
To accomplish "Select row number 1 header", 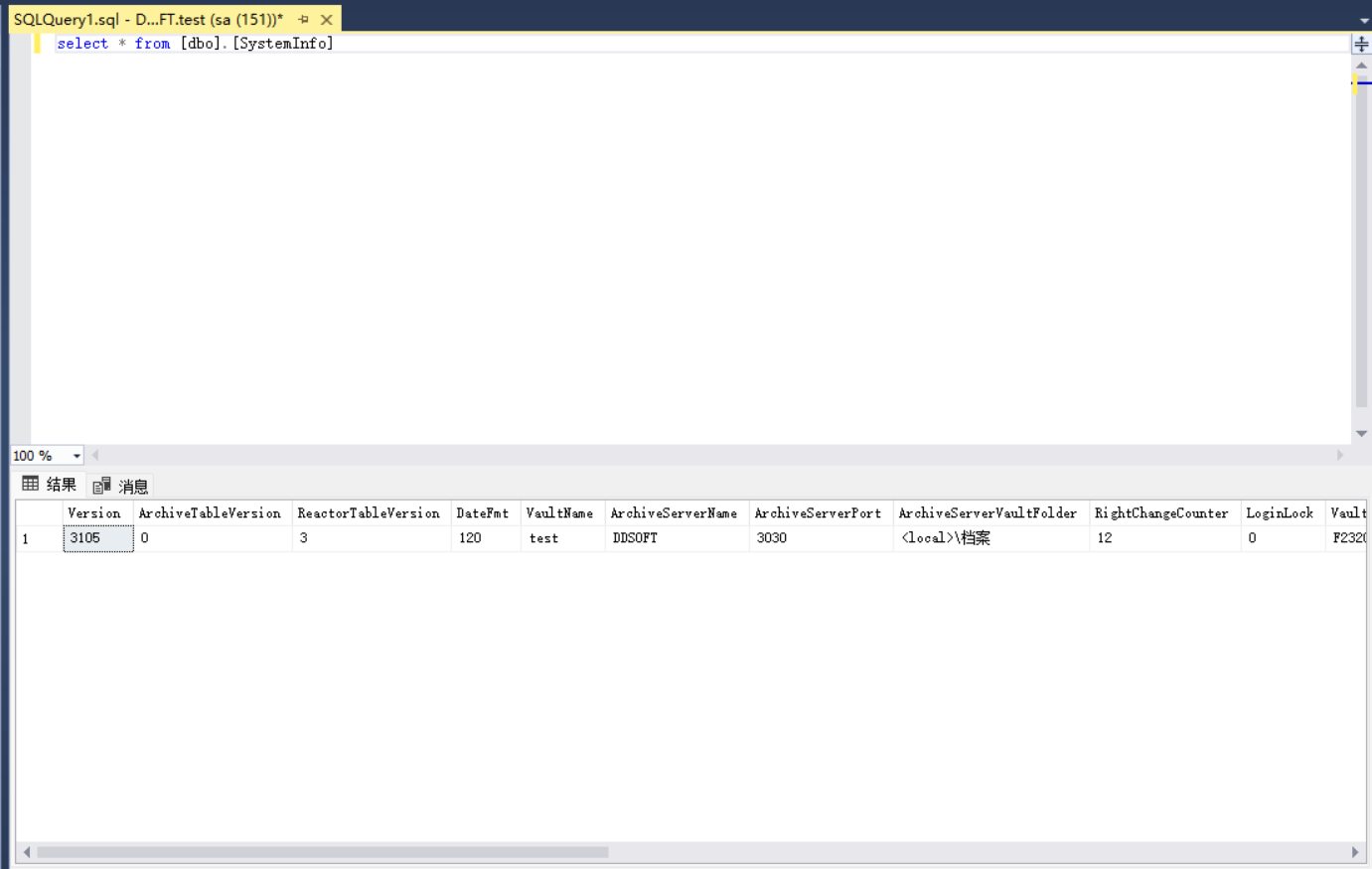I will (40, 538).
